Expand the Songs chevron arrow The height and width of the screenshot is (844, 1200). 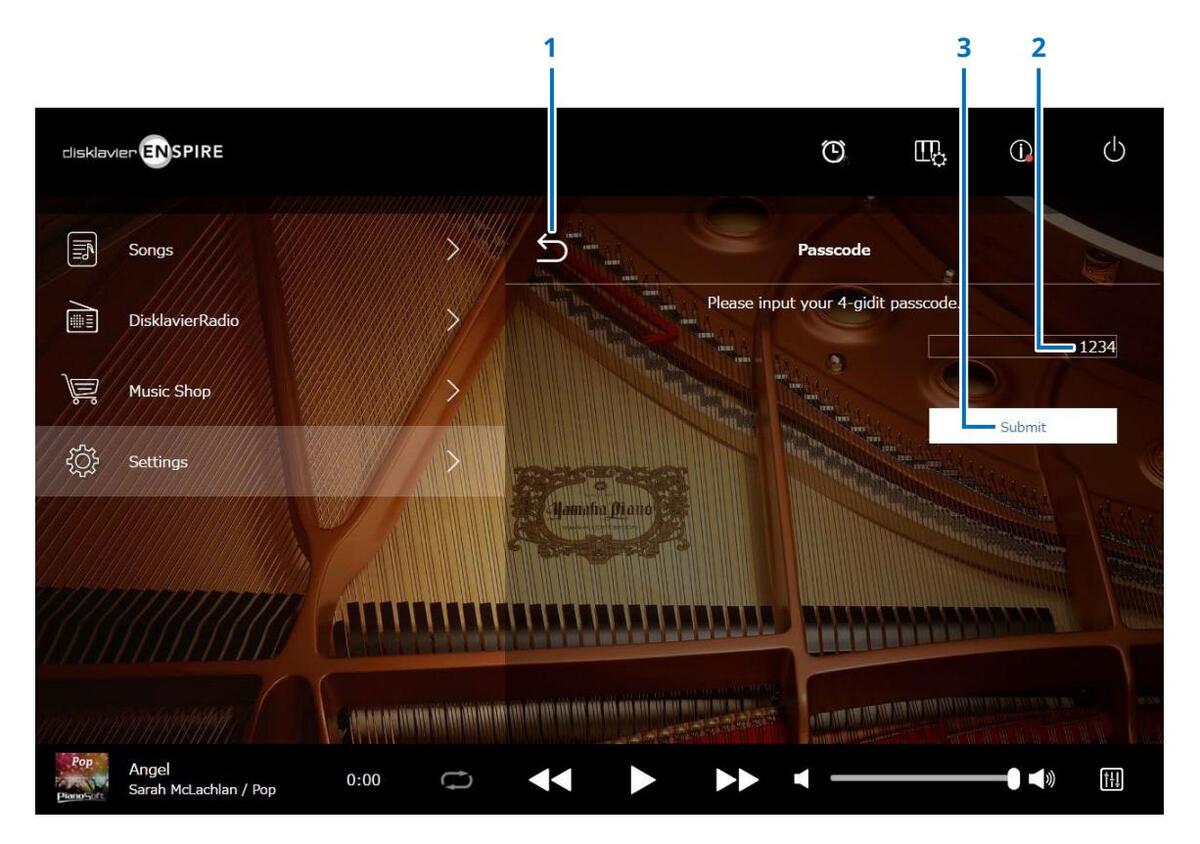[453, 250]
